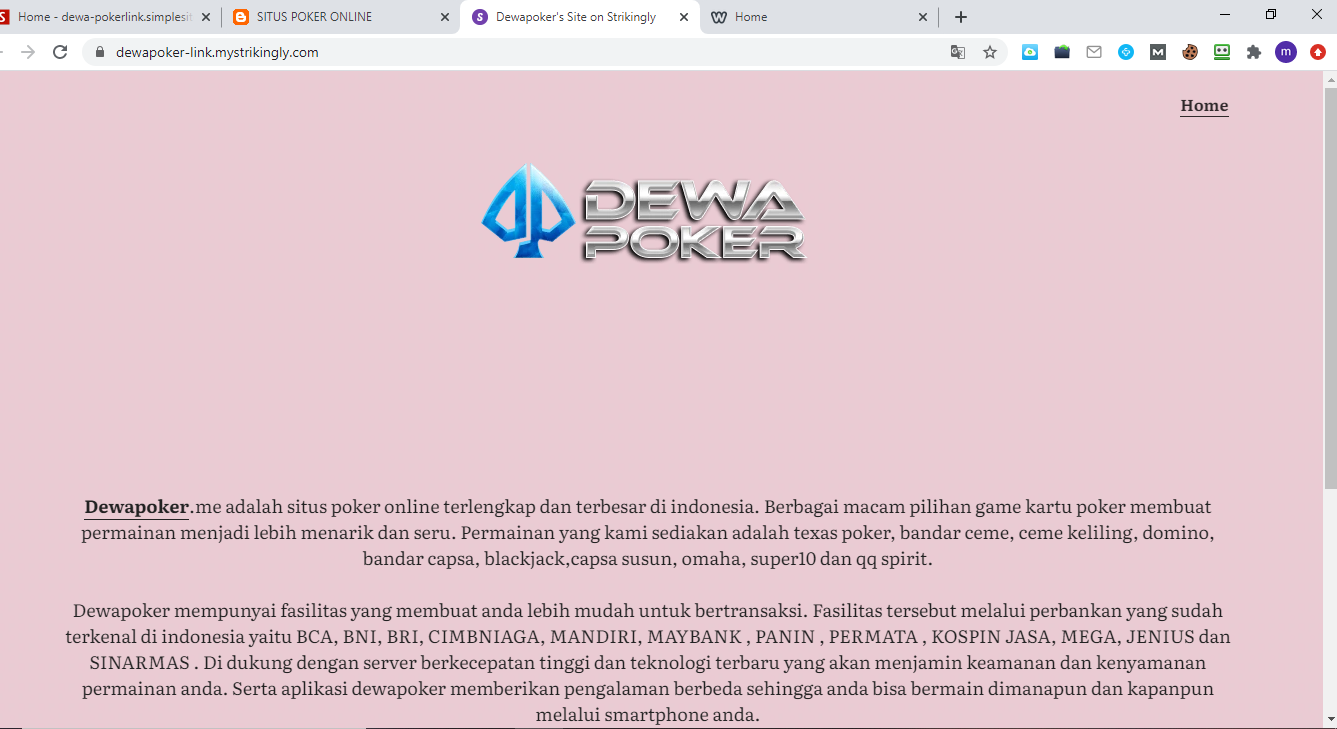View site information via padlock icon
This screenshot has height=729, width=1337.
click(99, 52)
